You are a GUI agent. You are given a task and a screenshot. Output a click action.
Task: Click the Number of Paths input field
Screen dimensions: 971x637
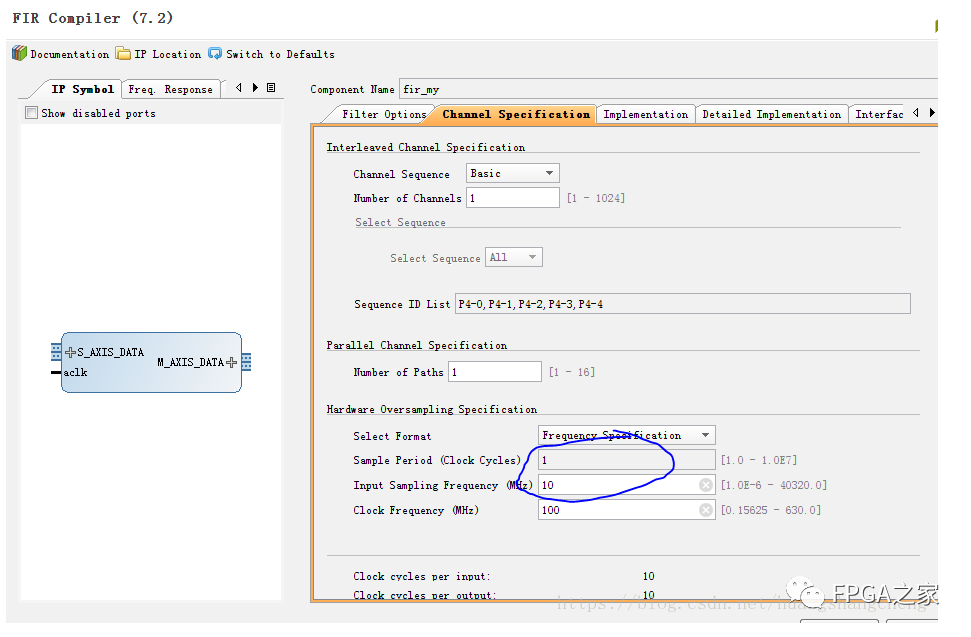coord(494,372)
